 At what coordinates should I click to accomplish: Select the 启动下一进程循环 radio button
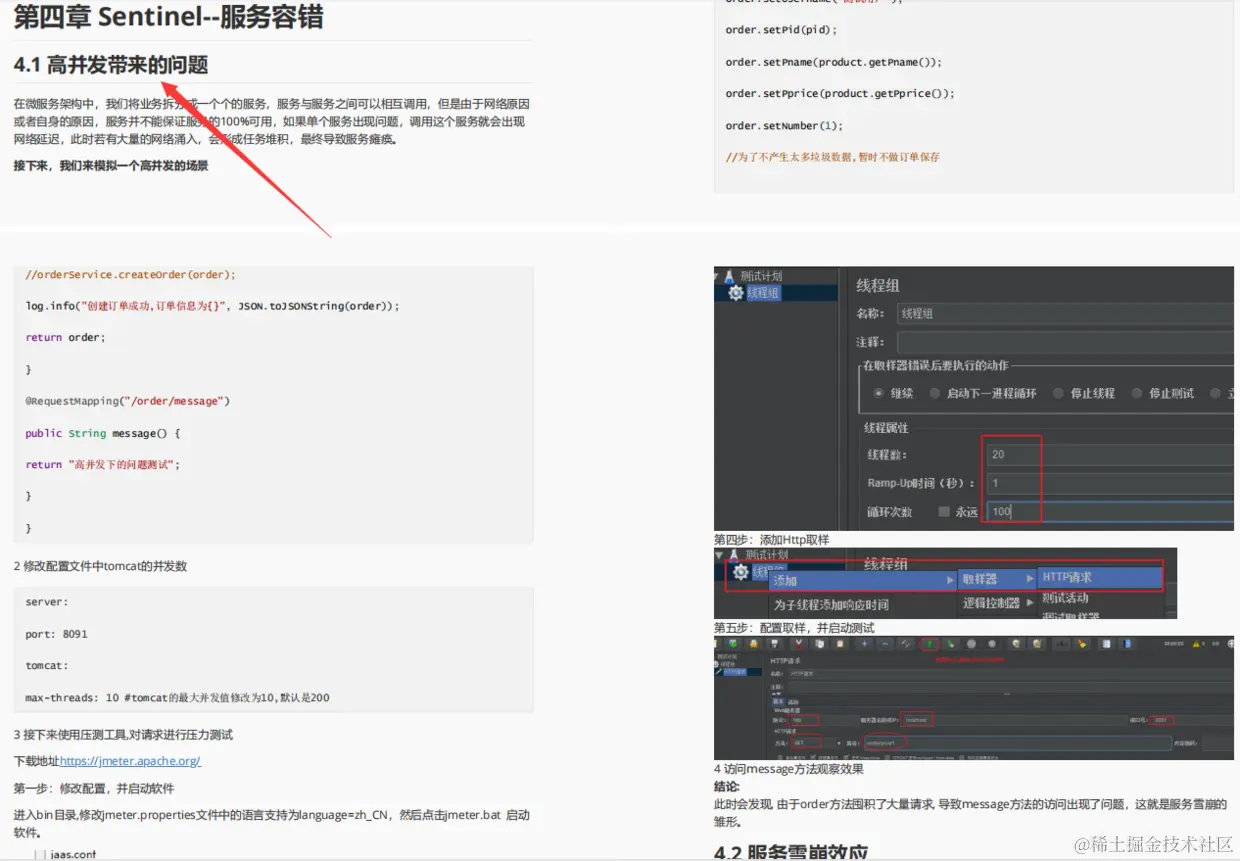pos(935,393)
